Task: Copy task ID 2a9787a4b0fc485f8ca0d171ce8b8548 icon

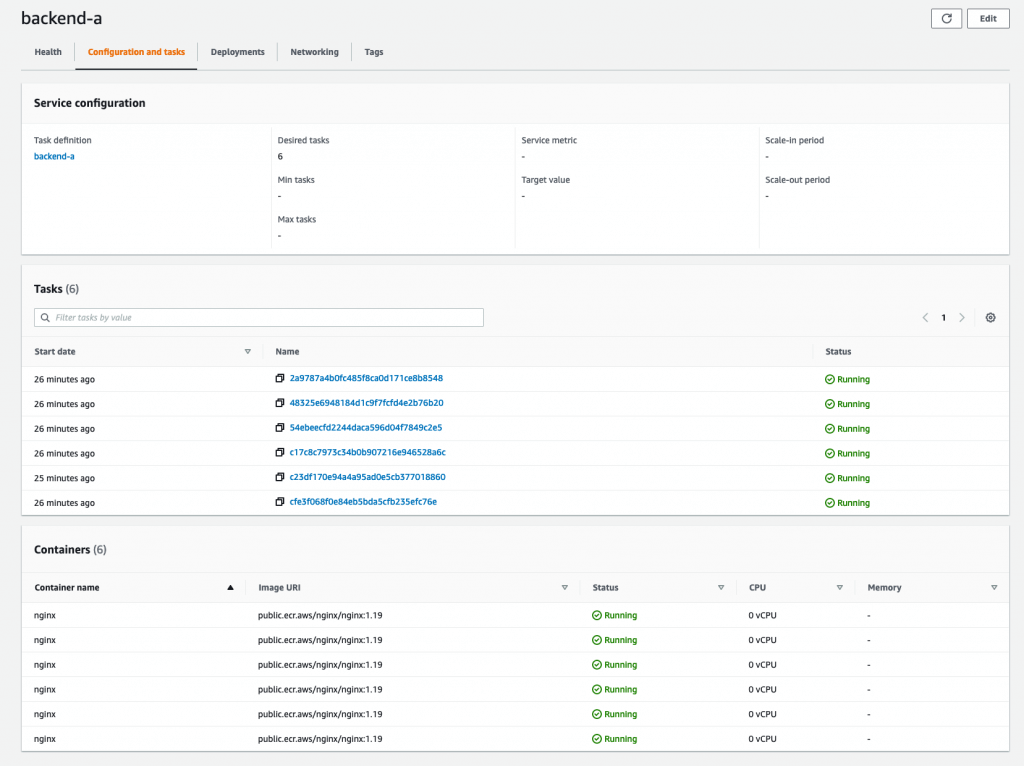Action: (281, 378)
